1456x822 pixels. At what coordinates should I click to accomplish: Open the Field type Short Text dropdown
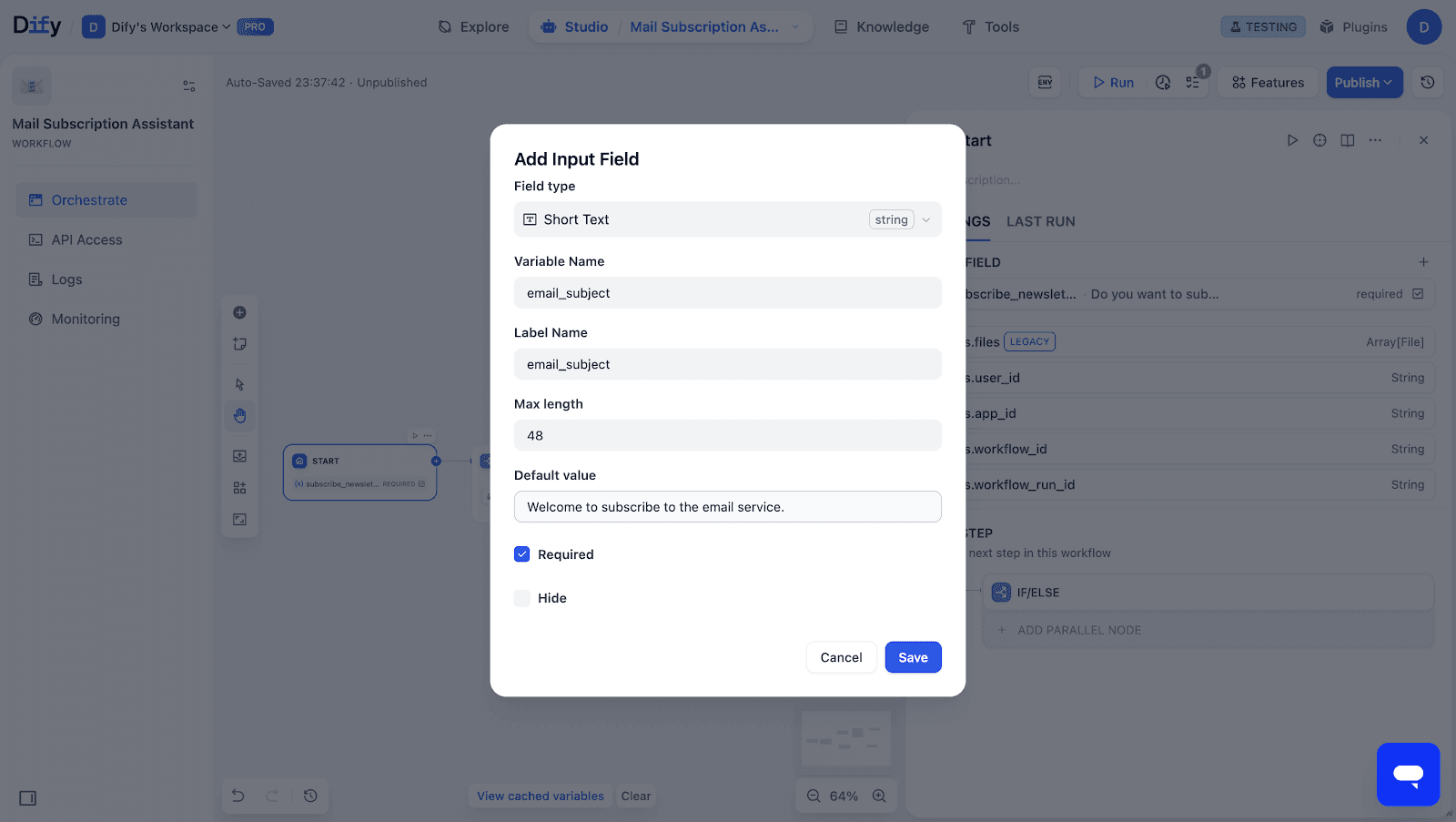tap(727, 219)
